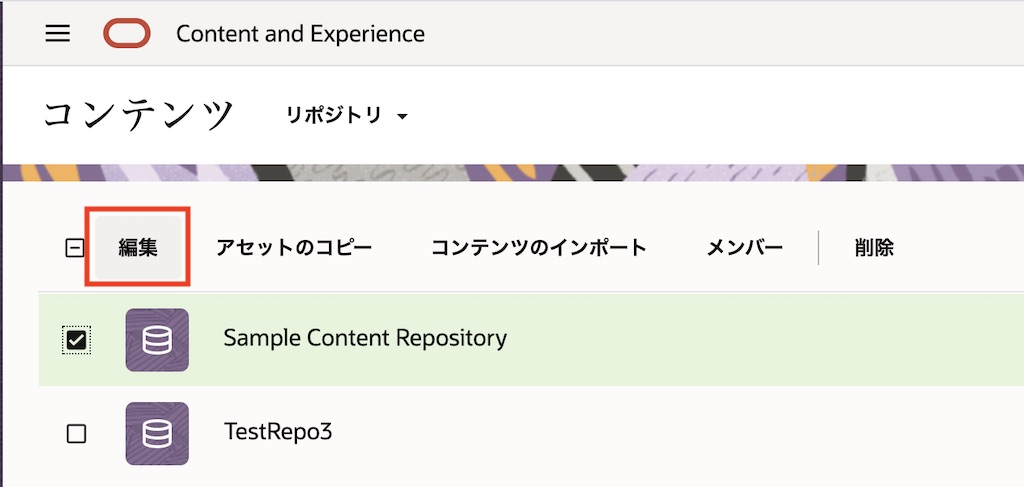Click the decorative purple banner image
This screenshot has width=1024, height=487.
click(x=600, y=172)
